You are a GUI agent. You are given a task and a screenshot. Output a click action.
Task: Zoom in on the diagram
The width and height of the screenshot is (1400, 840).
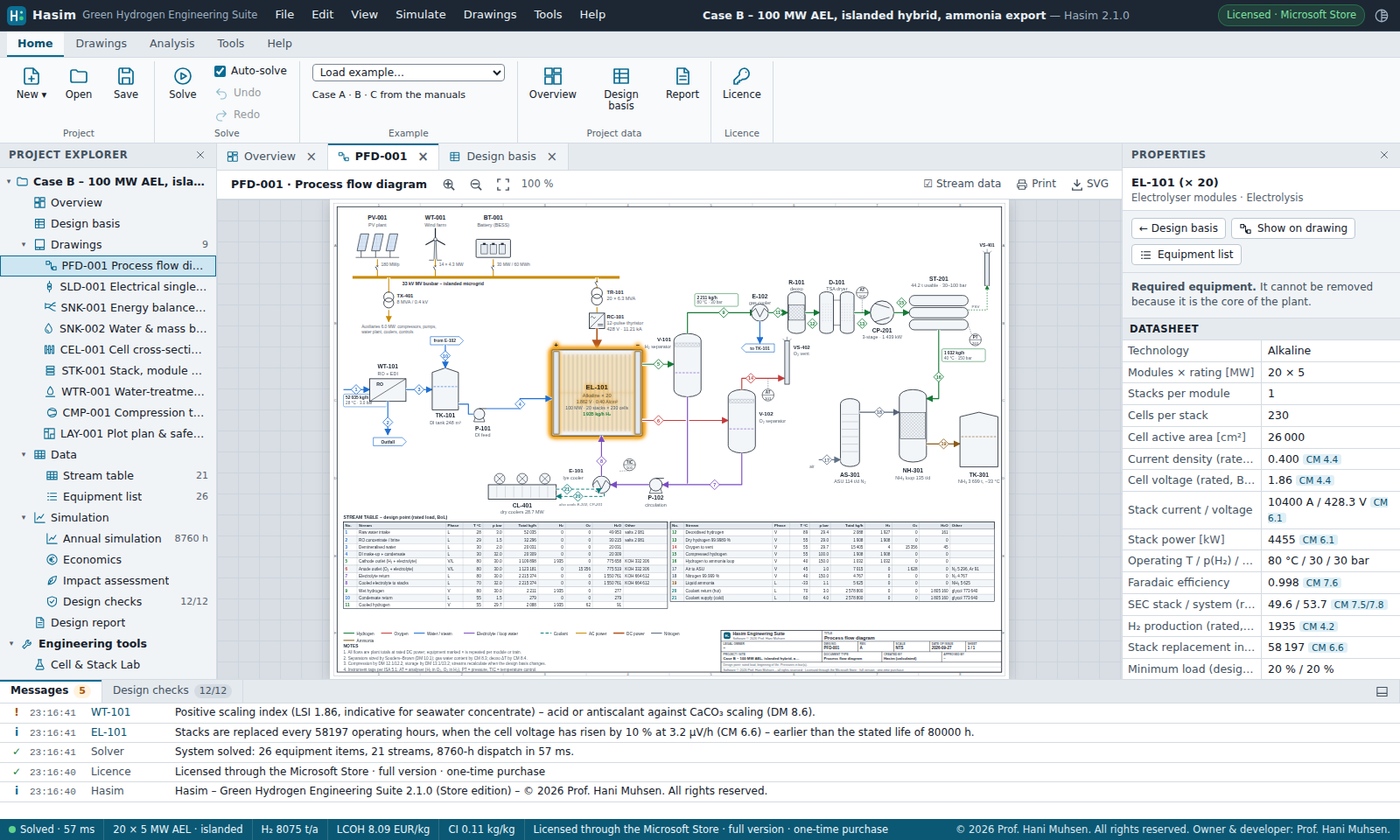(x=449, y=185)
